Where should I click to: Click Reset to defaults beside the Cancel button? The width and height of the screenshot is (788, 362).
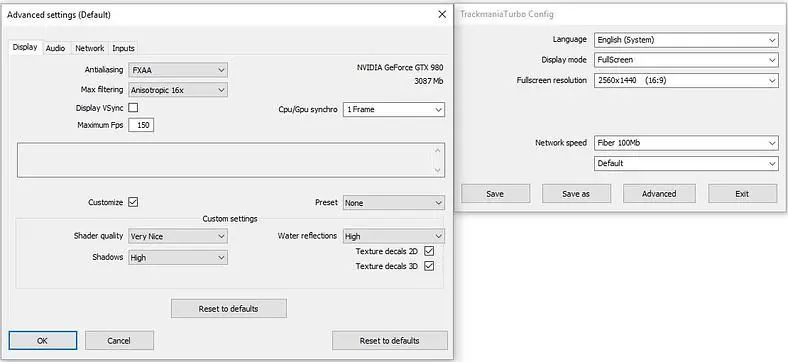(x=389, y=340)
